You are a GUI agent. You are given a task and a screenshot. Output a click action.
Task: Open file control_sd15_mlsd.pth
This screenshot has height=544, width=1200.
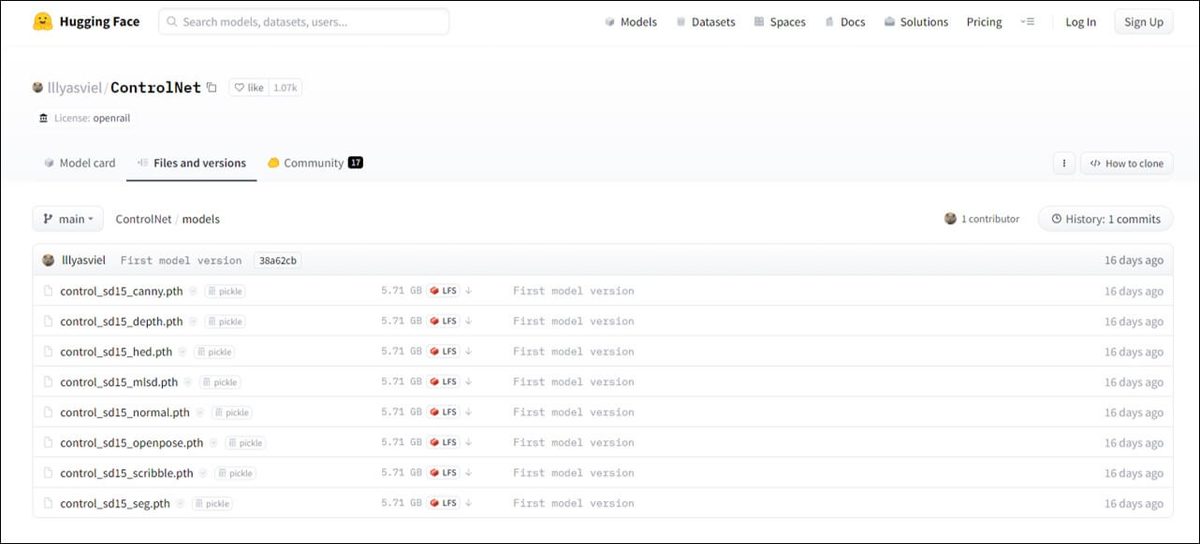[119, 382]
